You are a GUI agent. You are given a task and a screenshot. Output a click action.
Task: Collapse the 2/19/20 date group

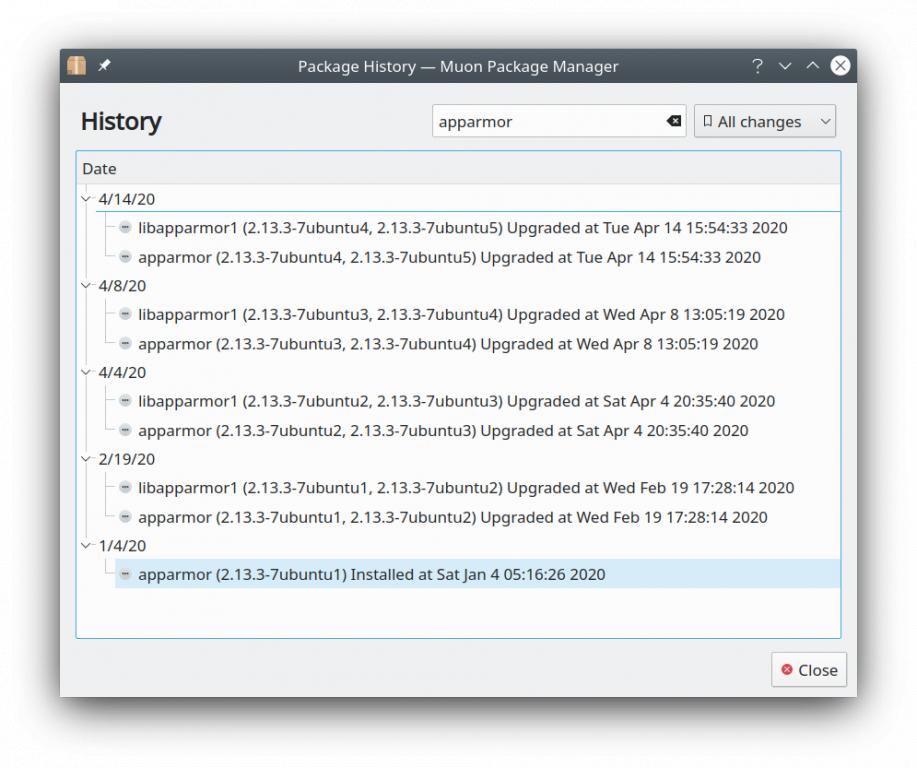click(87, 460)
